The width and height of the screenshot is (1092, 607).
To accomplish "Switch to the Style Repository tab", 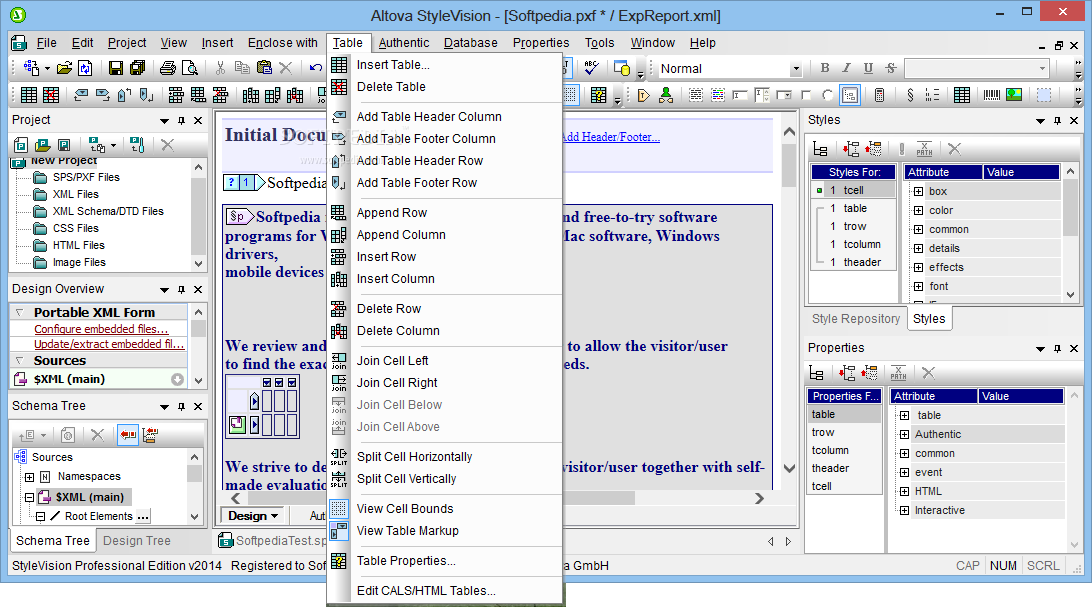I will pyautogui.click(x=856, y=319).
